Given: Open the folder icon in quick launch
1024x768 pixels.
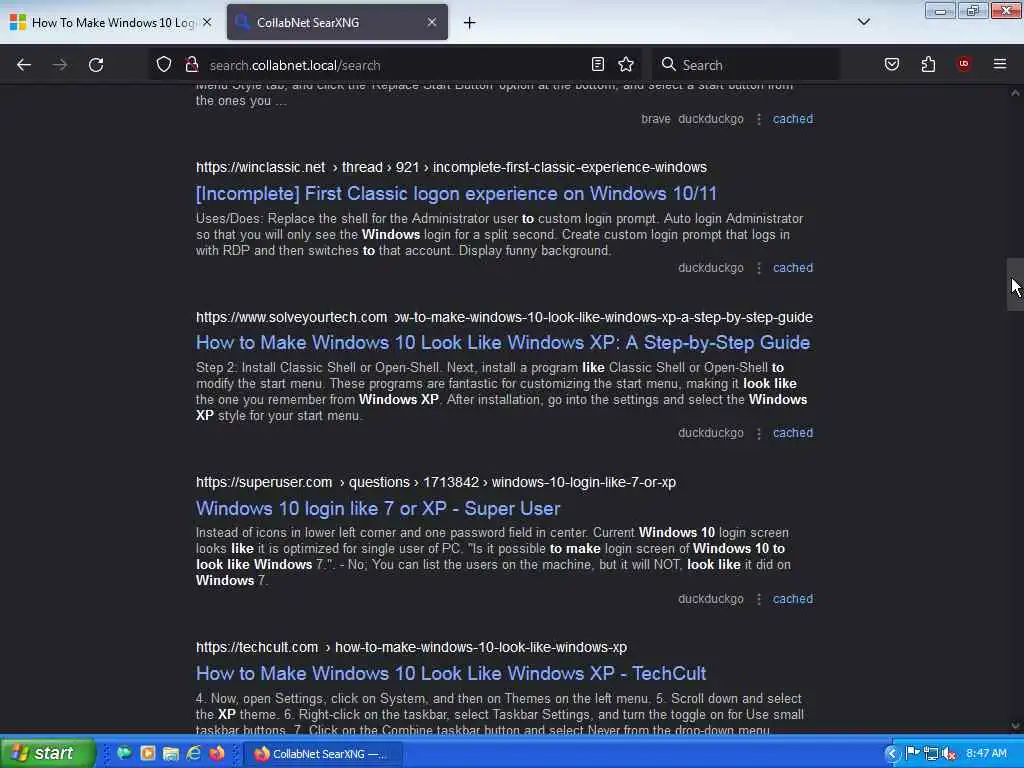Looking at the screenshot, I should 170,753.
